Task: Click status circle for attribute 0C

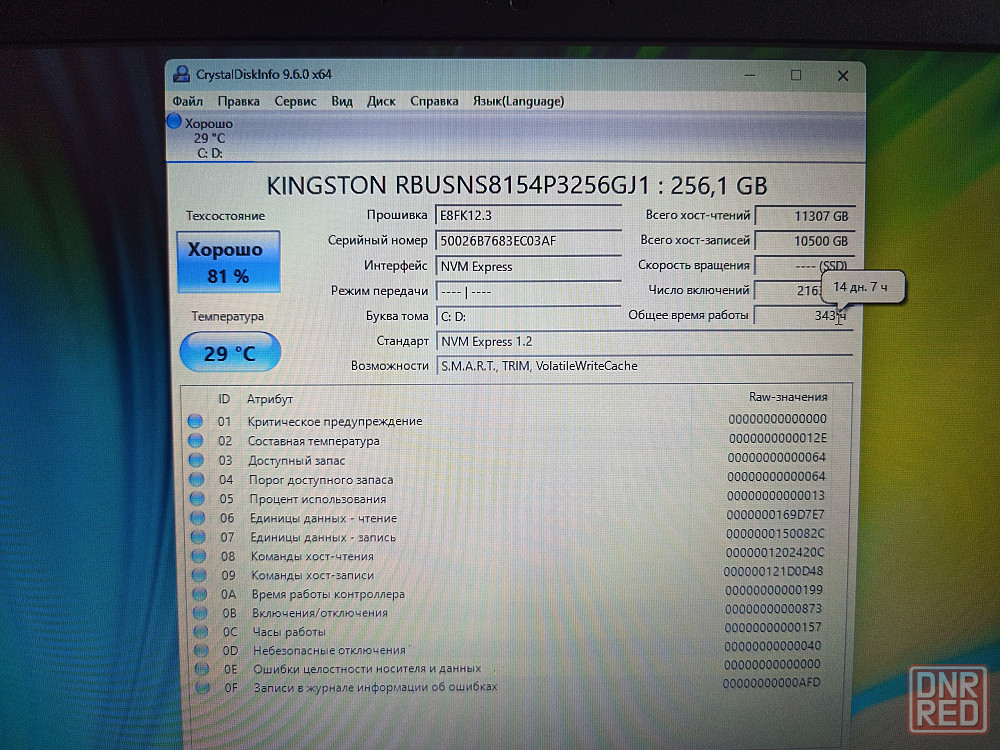Action: click(x=202, y=631)
